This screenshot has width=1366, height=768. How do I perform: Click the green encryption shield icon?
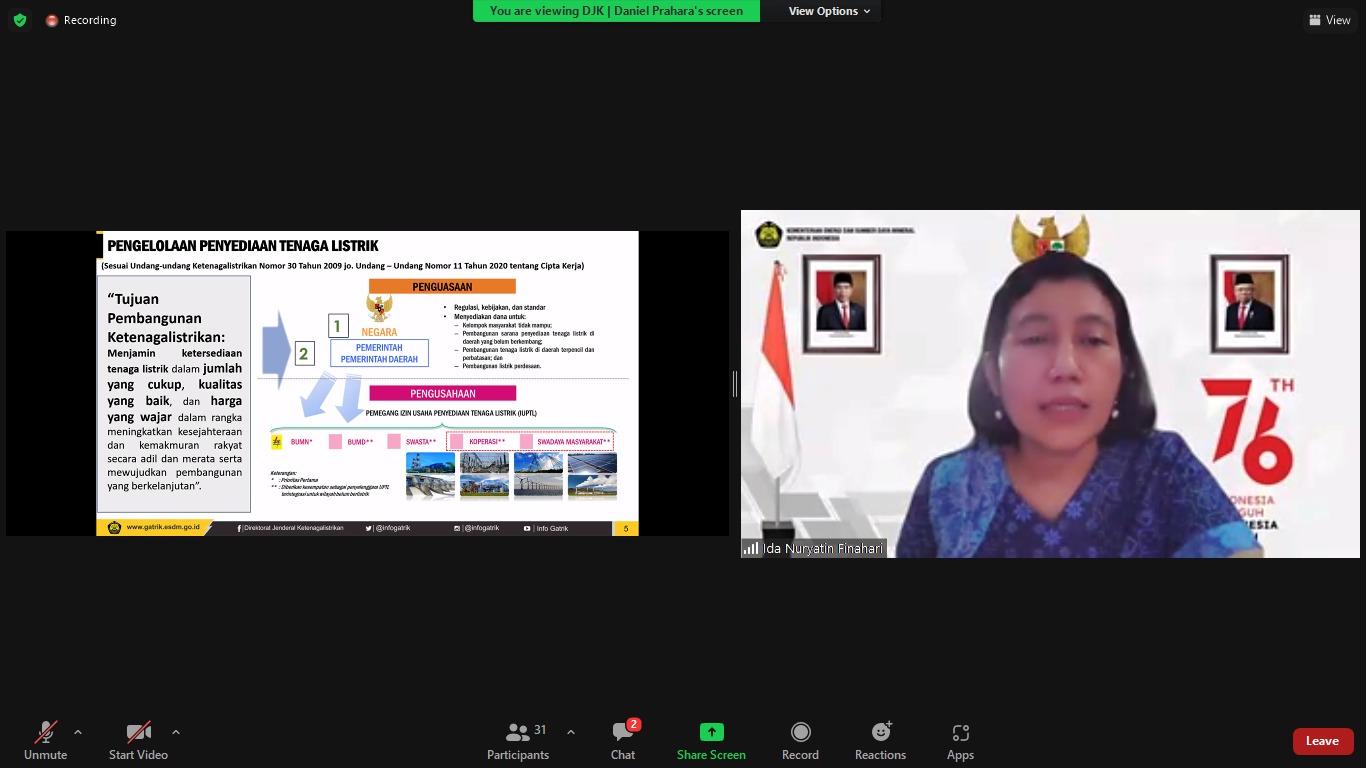point(20,20)
